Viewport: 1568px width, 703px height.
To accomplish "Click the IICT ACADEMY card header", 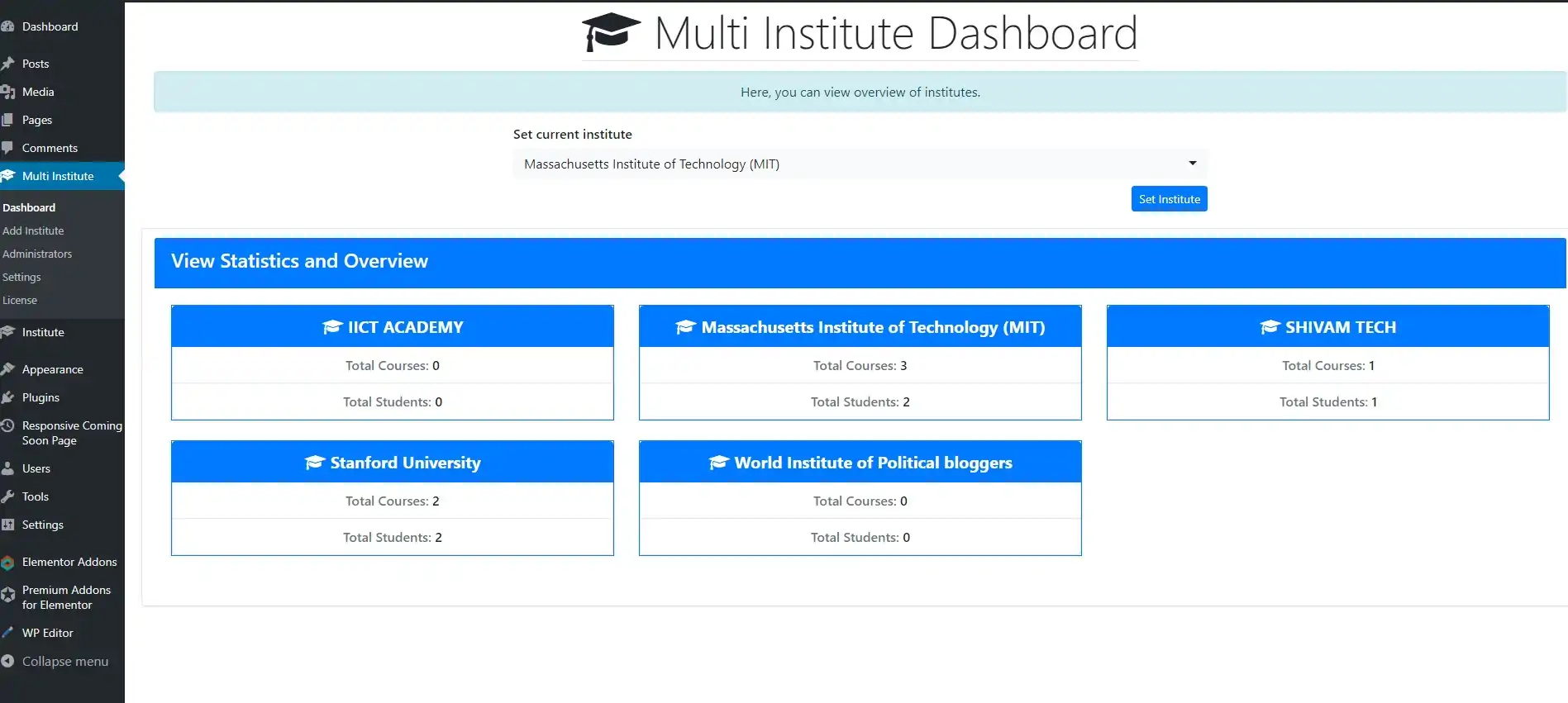I will point(393,327).
